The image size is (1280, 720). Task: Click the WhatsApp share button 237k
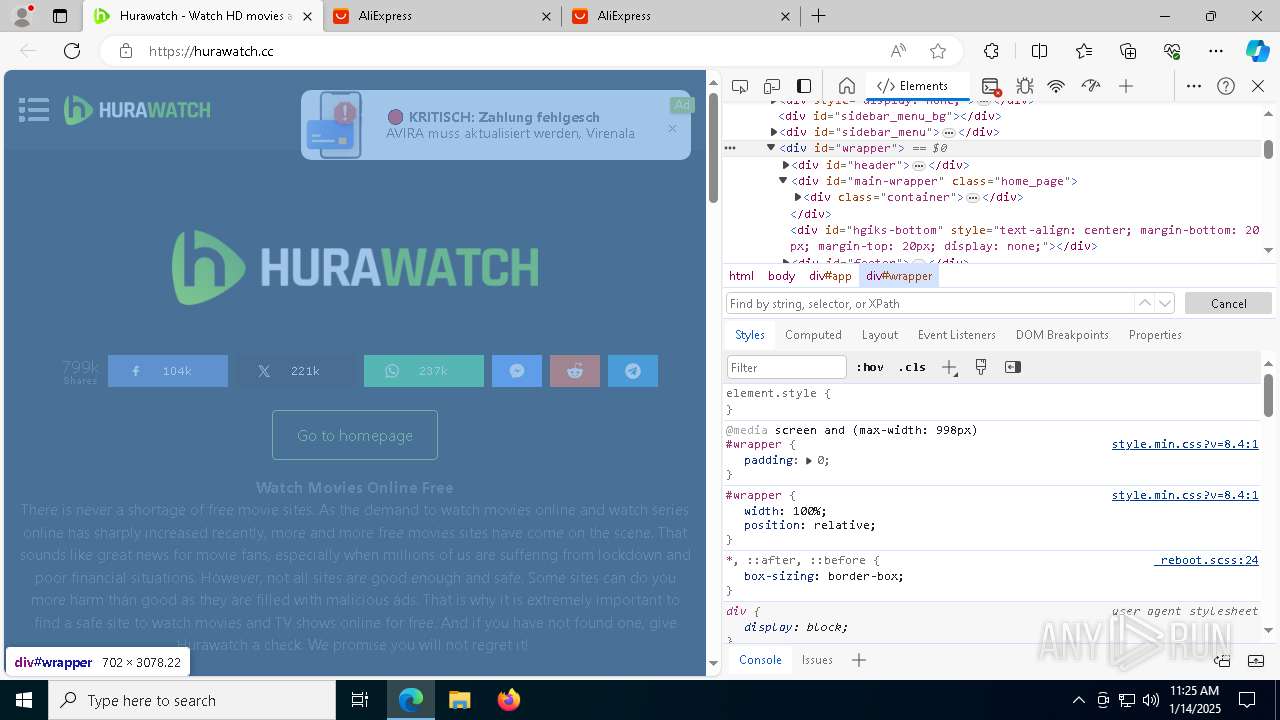424,371
